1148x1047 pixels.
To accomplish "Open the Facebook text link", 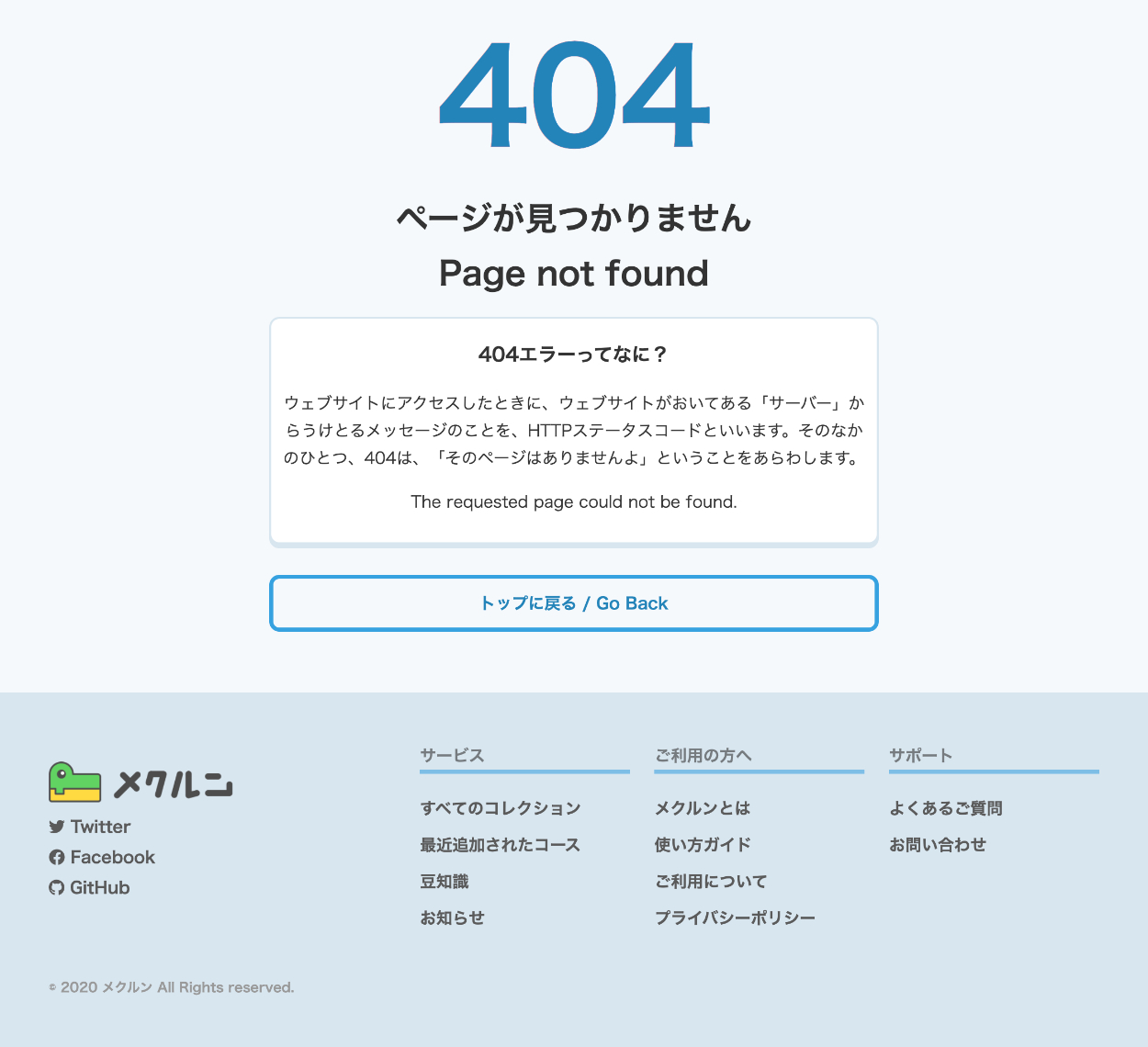I will point(112,857).
